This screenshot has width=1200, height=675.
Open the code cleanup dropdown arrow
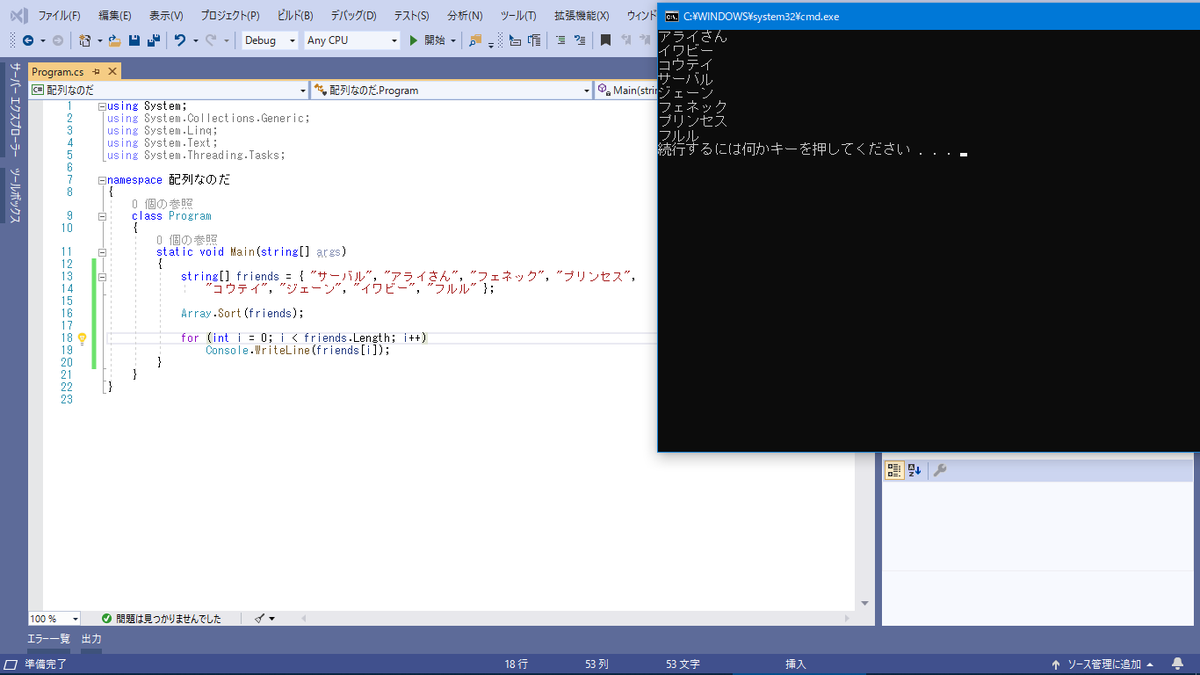point(272,619)
